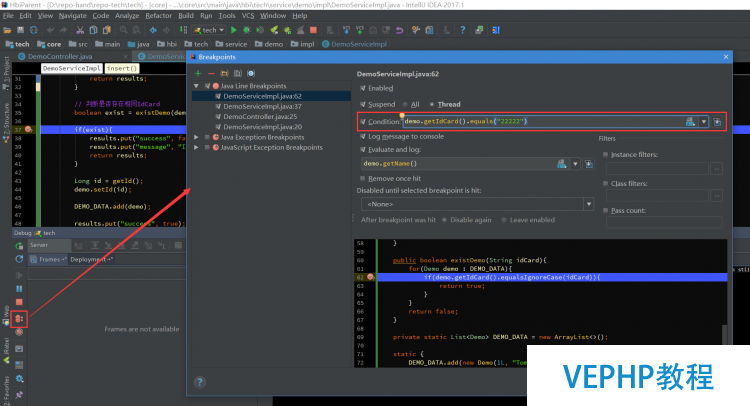The width and height of the screenshot is (750, 406).
Task: Click DemoServiceImpl breadcrumb in navigation bar
Action: pos(354,44)
